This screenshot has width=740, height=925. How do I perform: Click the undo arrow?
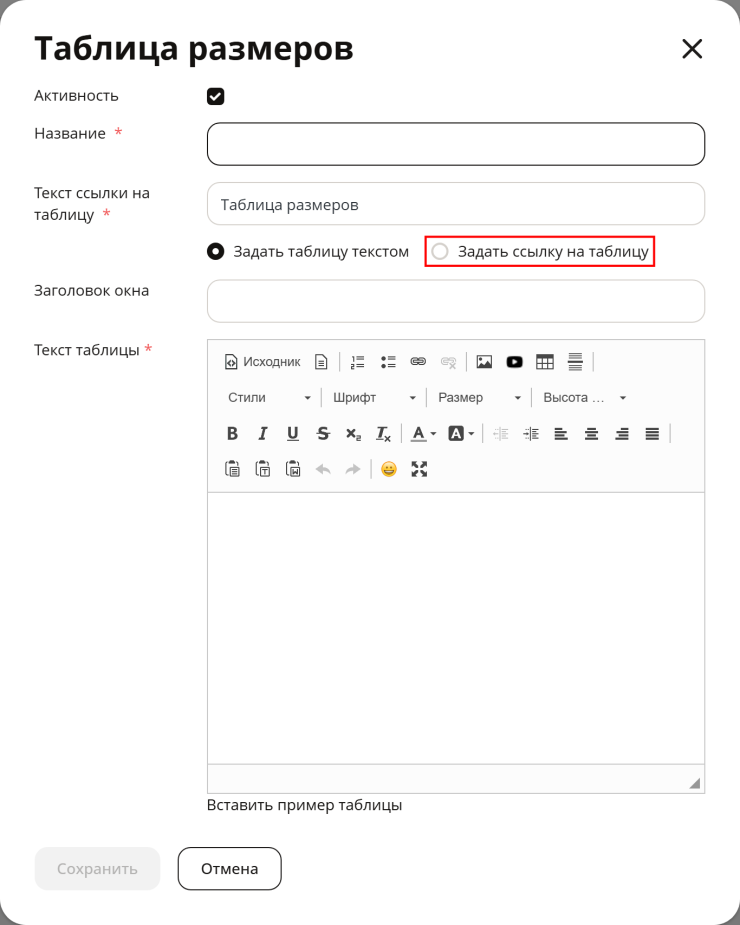click(323, 470)
